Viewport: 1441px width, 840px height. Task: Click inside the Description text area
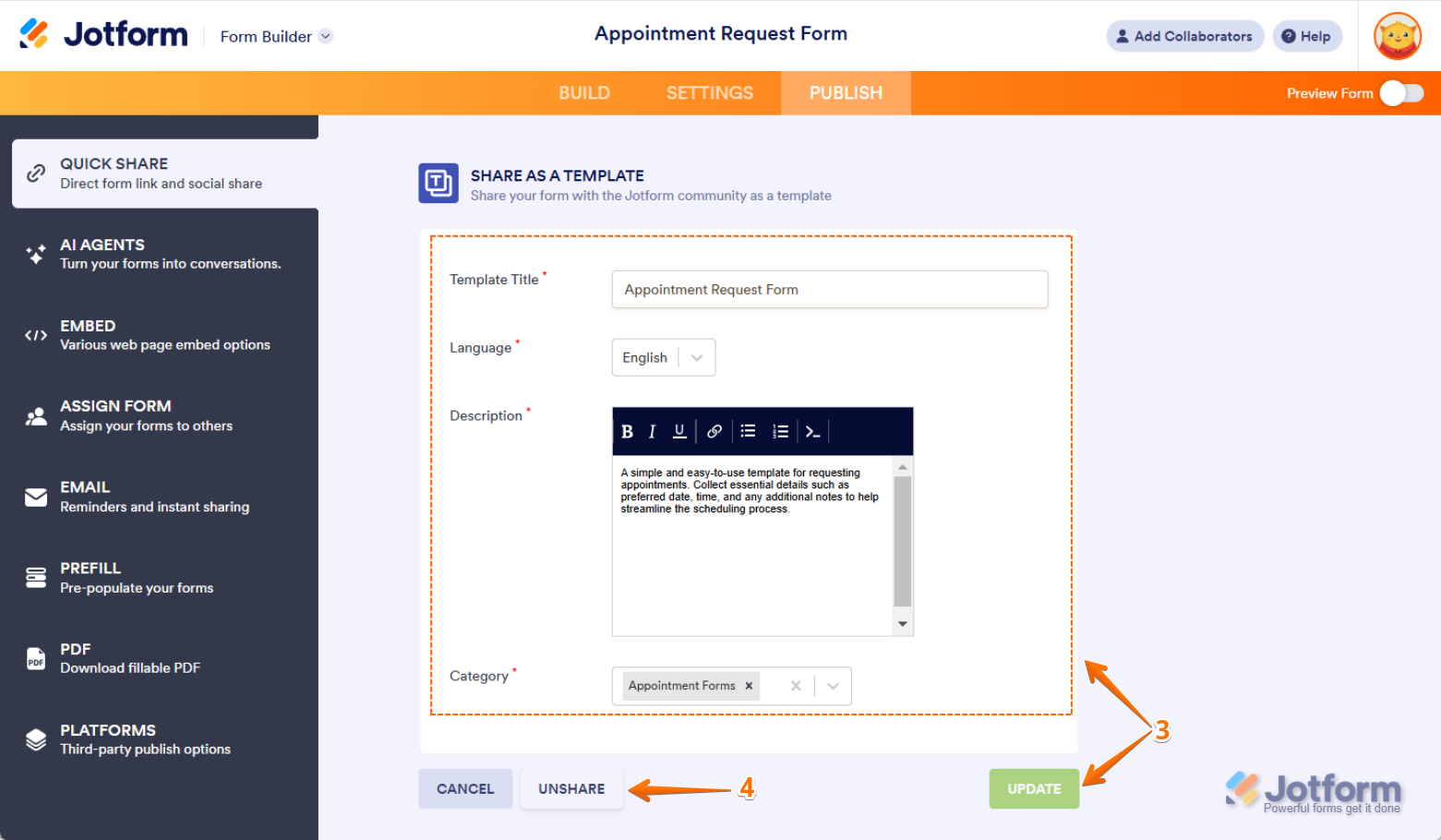click(x=753, y=545)
